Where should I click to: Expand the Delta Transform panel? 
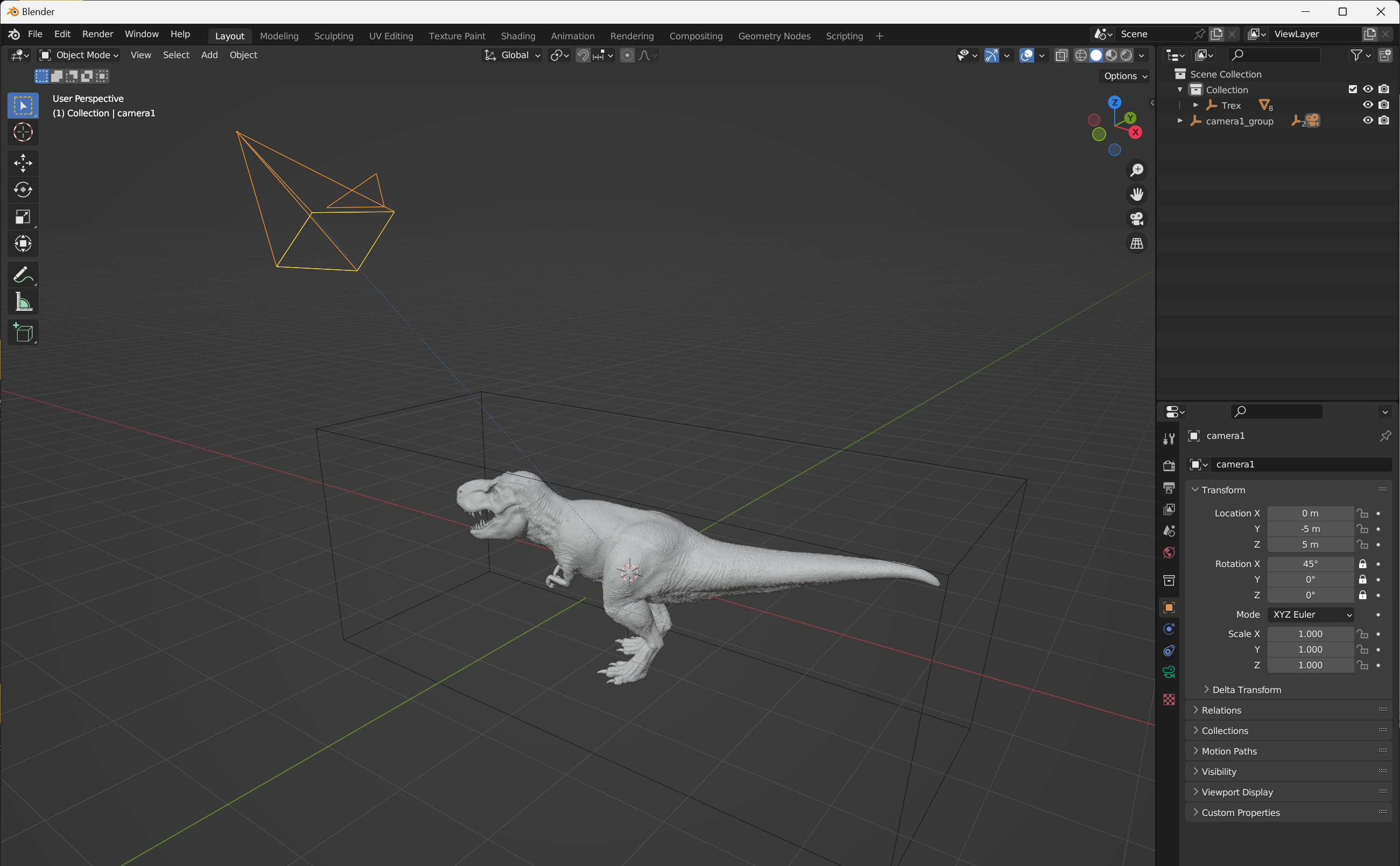pos(1247,689)
